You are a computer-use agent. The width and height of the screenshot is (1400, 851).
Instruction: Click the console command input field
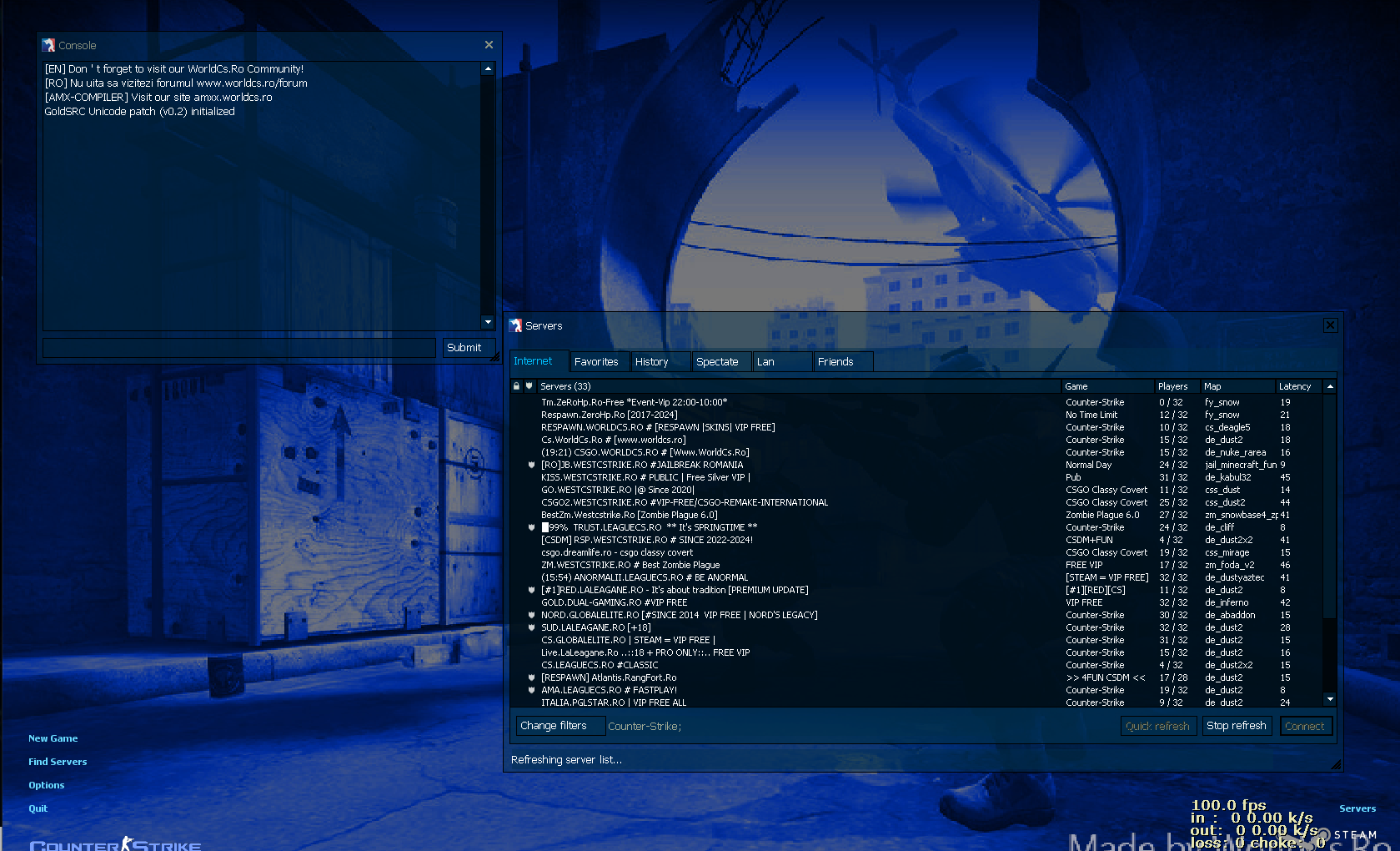[239, 348]
